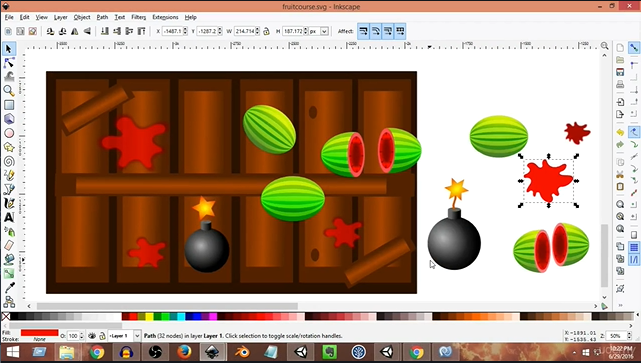The height and width of the screenshot is (363, 641).
Task: Activate the Zoom magnifier tool
Action: 9,91
